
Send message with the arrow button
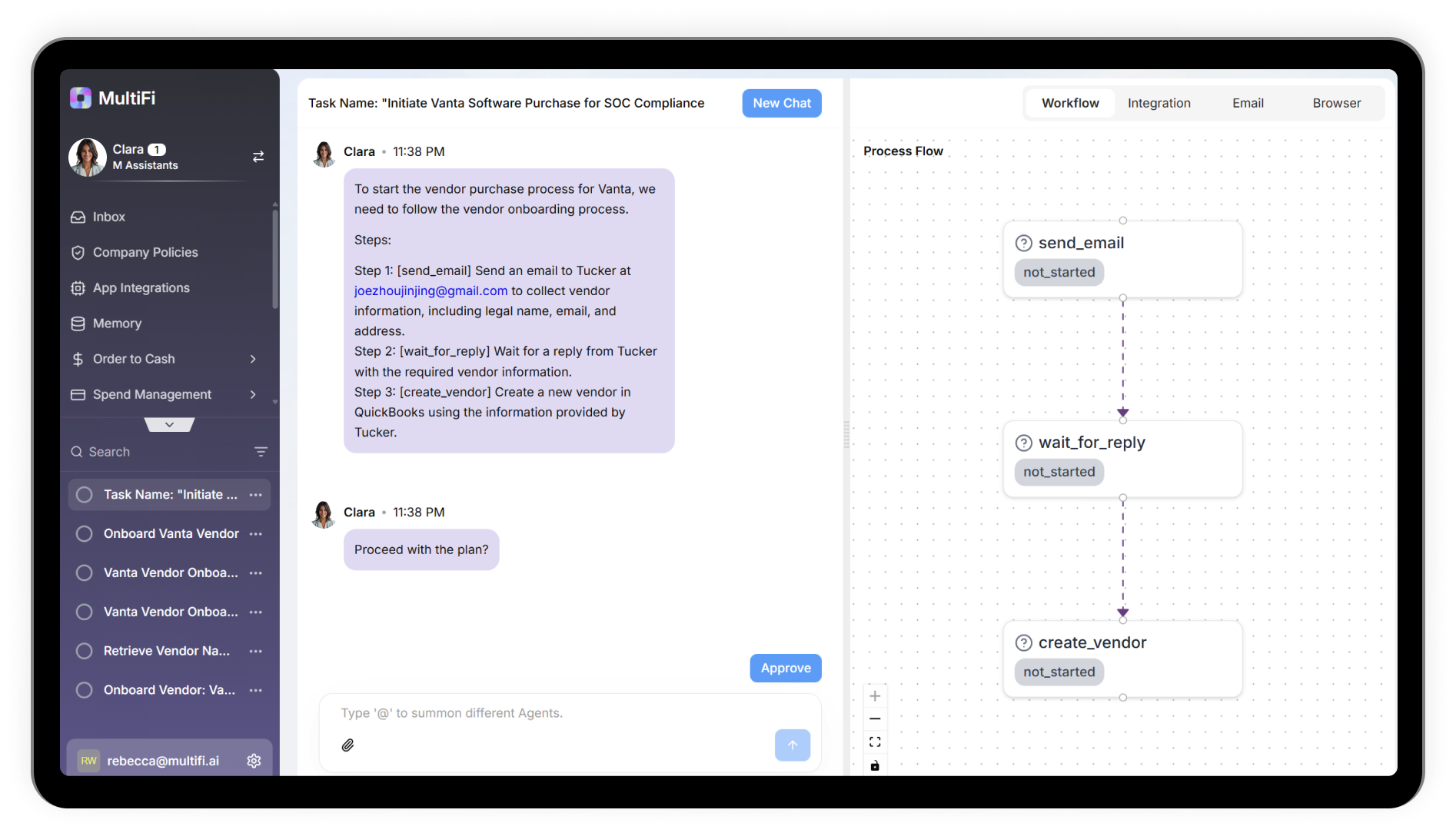(x=793, y=745)
